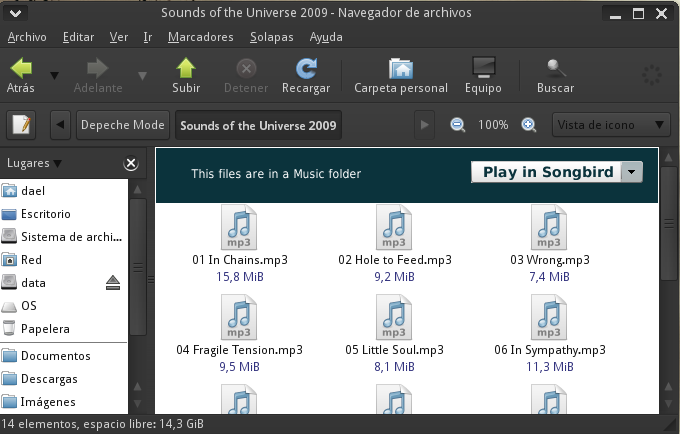Click the 05 Little Soul.mp3 filename
680x434 pixels.
click(395, 350)
